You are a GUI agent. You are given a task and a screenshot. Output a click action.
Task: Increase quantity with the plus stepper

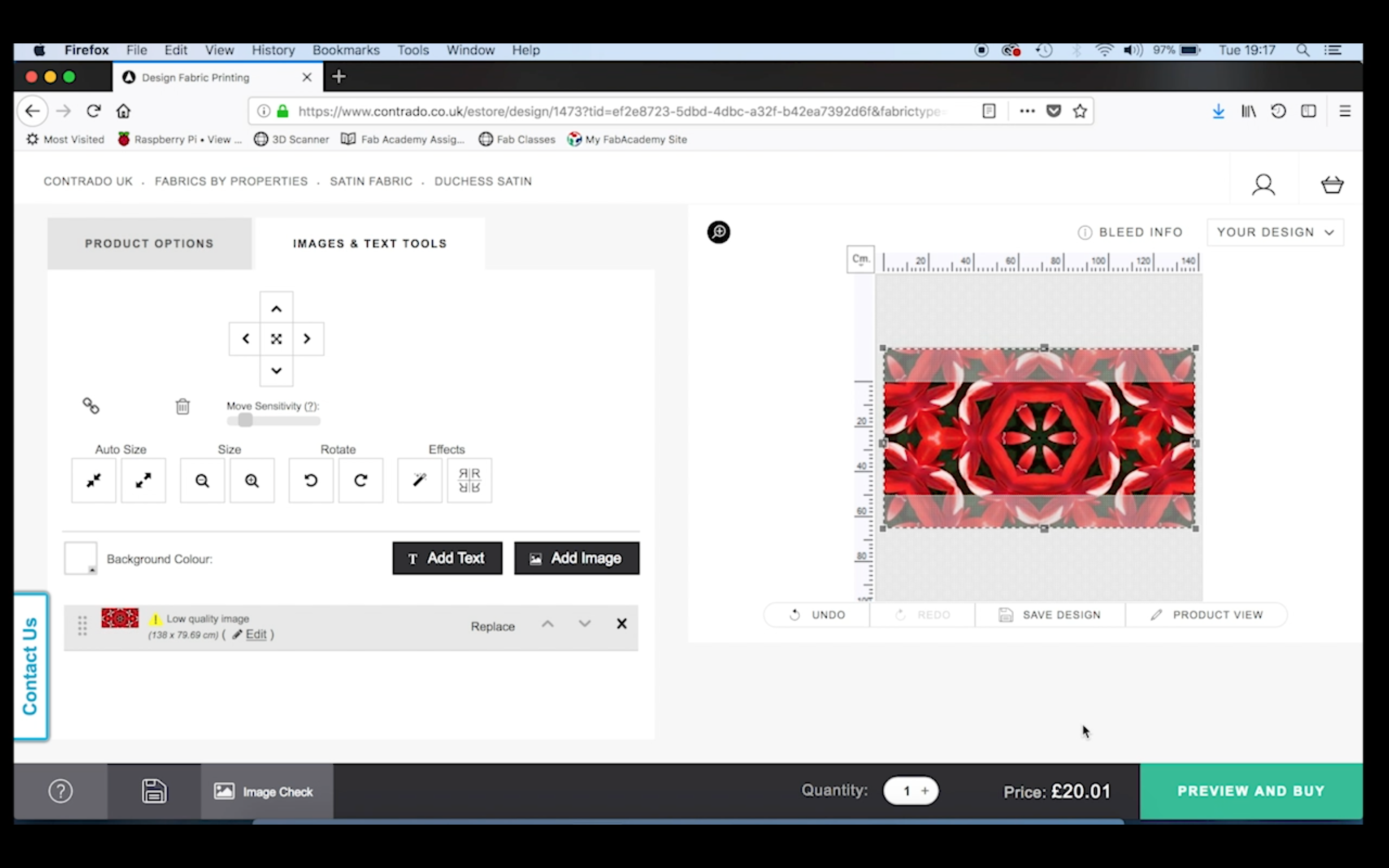(x=925, y=790)
